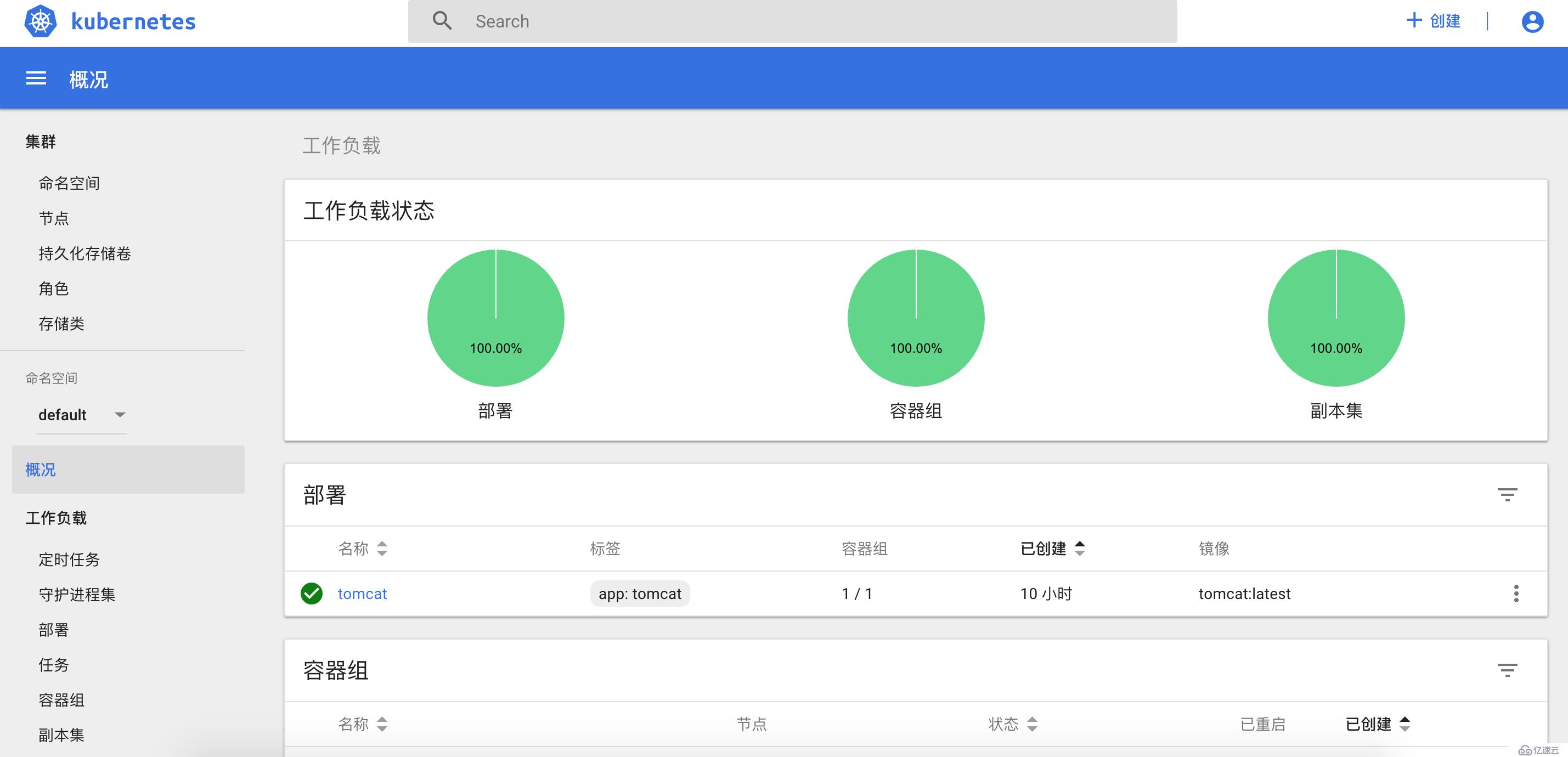Viewport: 1568px width, 757px height.
Task: Click the green status checkmark for tomcat
Action: tap(312, 594)
